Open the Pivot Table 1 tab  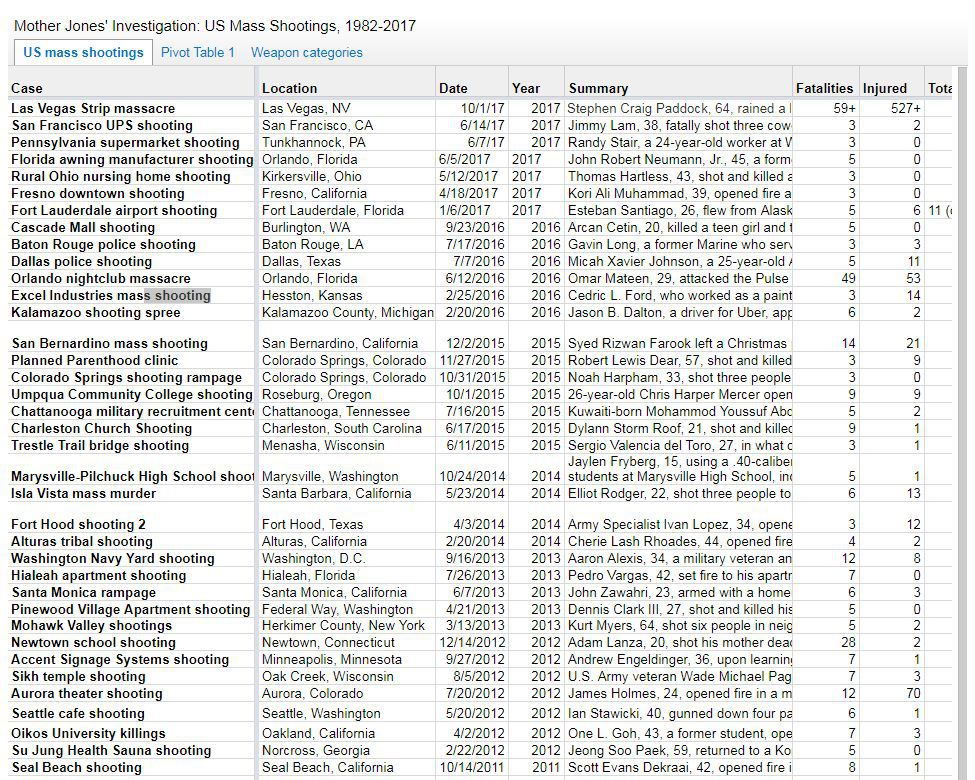coord(198,52)
